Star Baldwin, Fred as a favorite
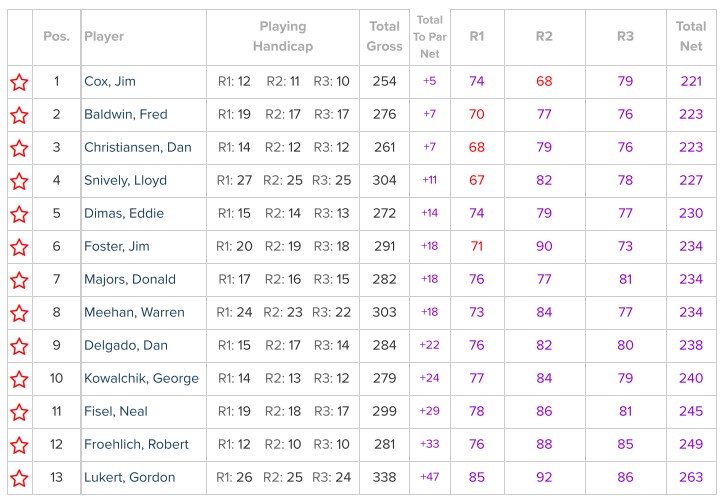 click(x=19, y=115)
